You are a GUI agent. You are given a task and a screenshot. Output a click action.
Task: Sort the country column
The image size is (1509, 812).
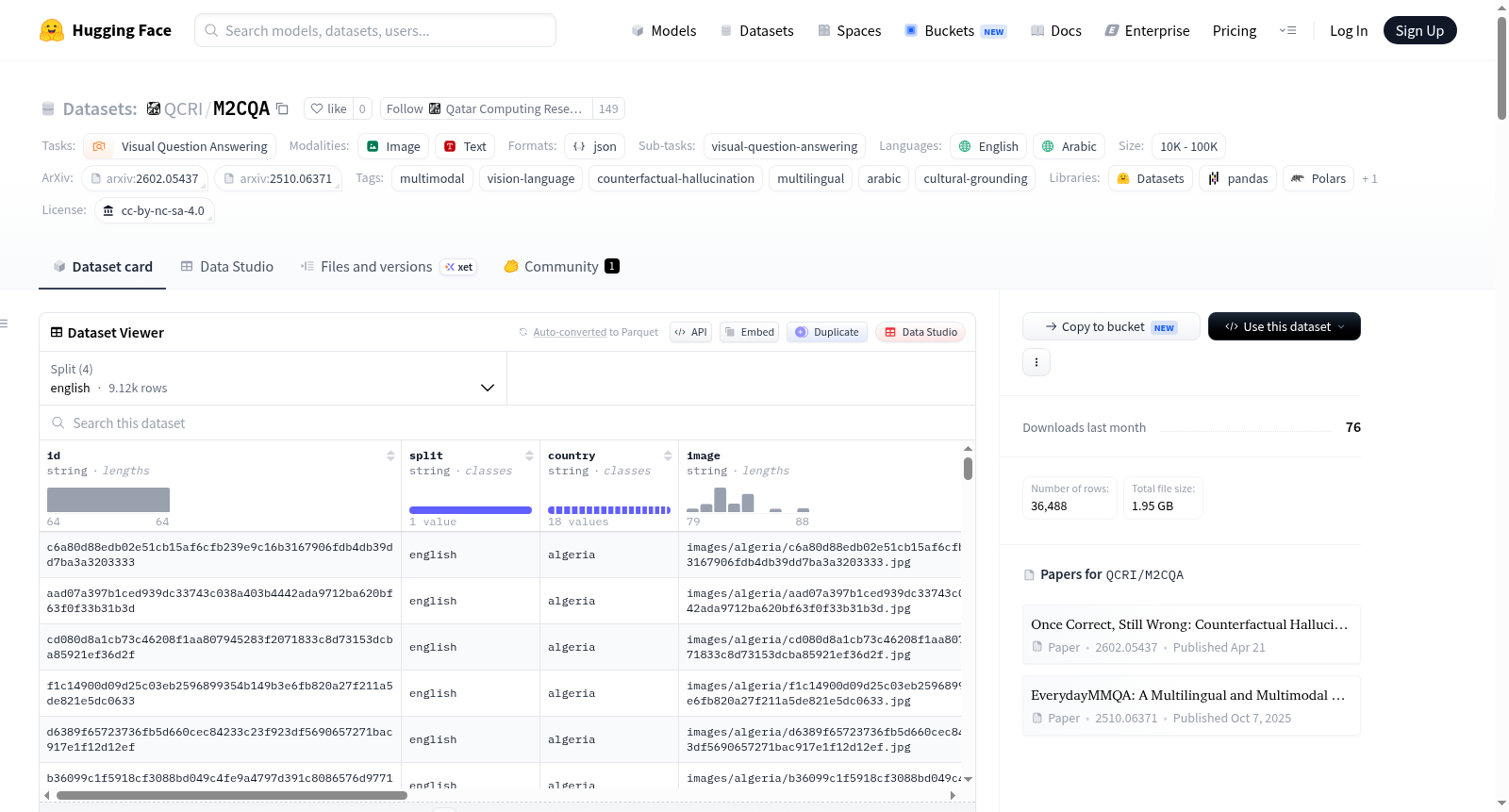tap(668, 456)
